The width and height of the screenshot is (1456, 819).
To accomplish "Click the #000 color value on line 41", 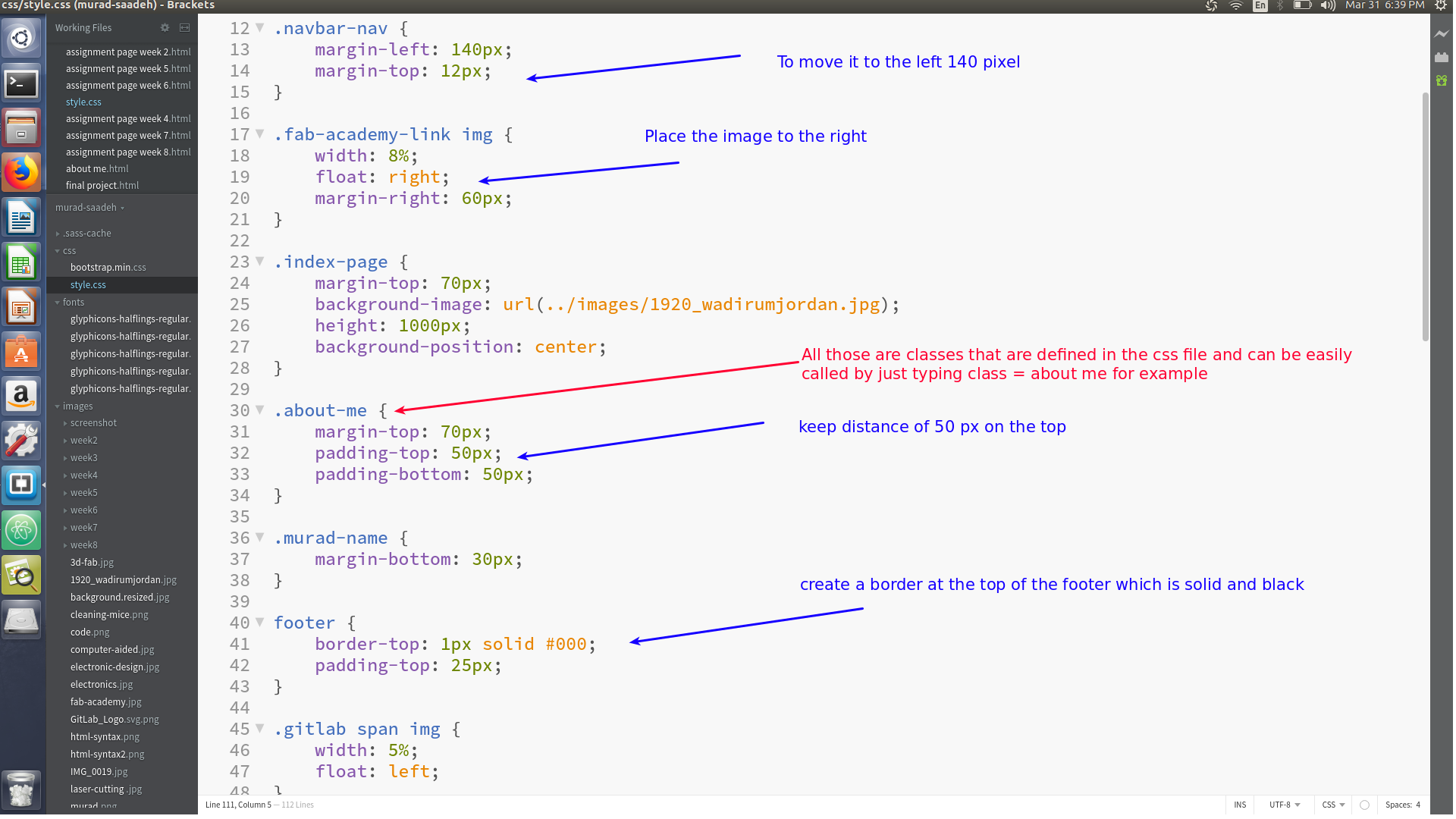I will tap(566, 644).
